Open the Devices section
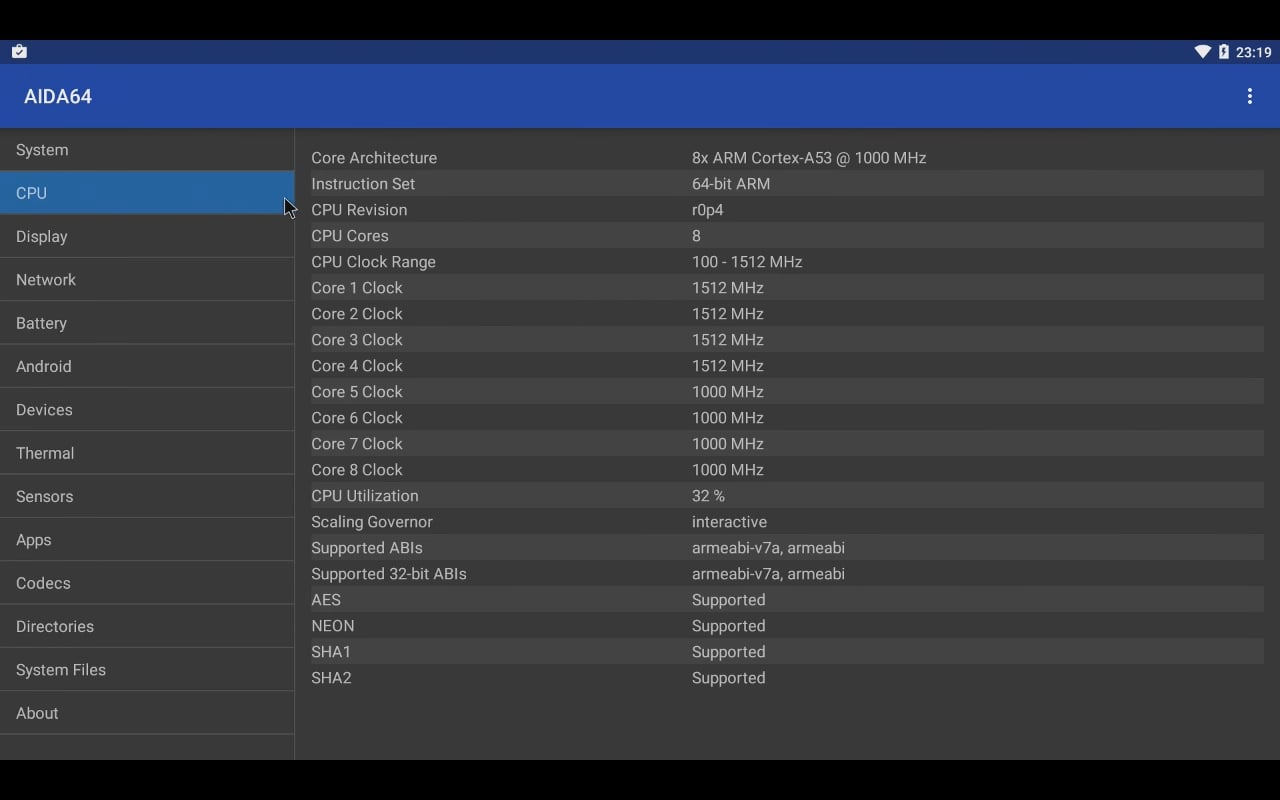This screenshot has width=1280, height=800. (x=147, y=410)
